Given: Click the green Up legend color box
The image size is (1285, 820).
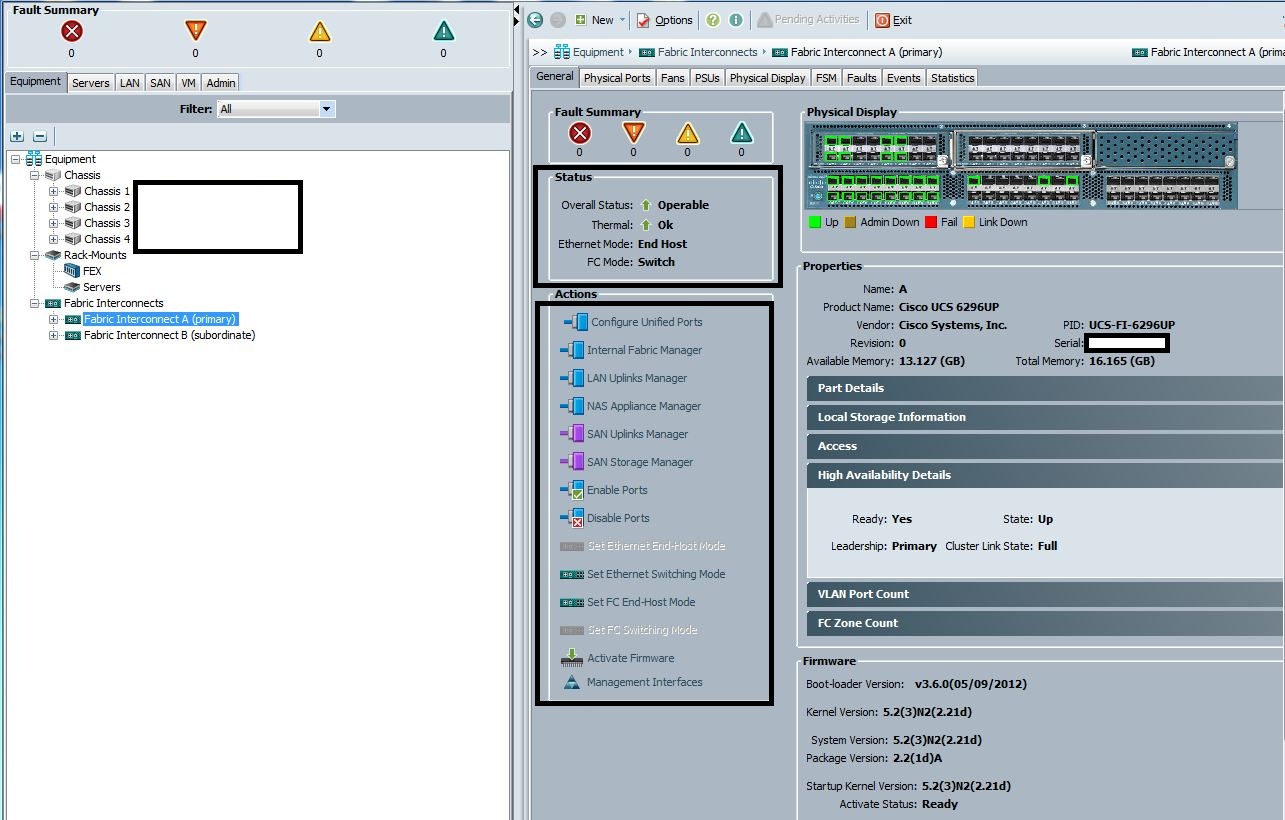Looking at the screenshot, I should pyautogui.click(x=814, y=222).
